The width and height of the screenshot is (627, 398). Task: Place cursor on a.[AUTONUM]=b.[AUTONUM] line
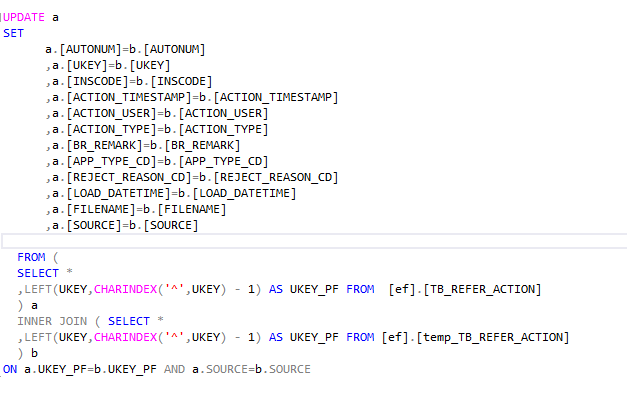125,49
